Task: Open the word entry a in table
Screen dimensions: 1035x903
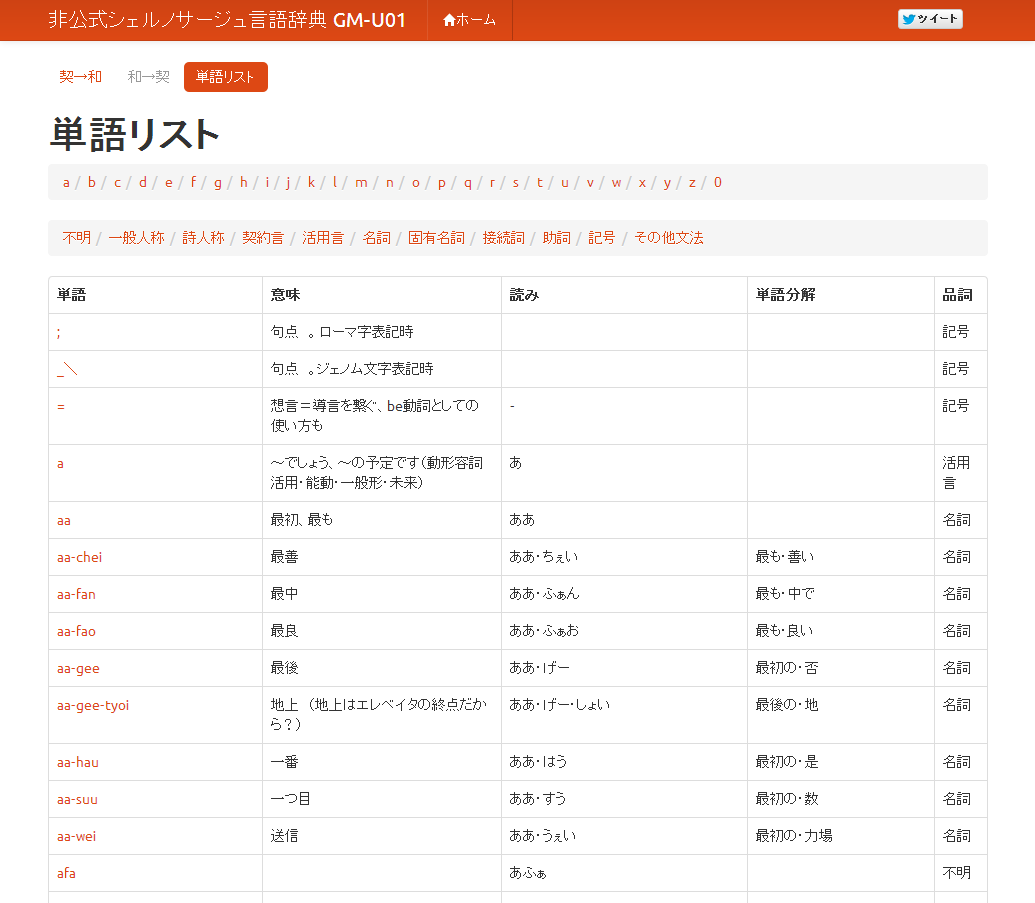Action: pyautogui.click(x=60, y=464)
